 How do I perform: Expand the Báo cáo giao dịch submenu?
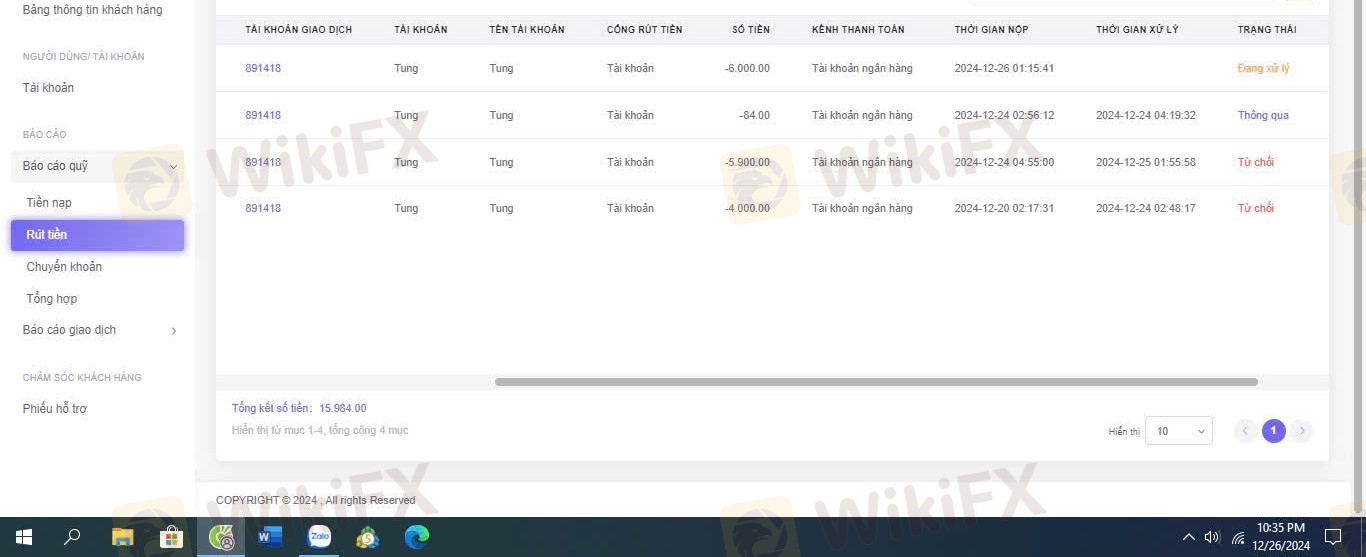[x=97, y=330]
